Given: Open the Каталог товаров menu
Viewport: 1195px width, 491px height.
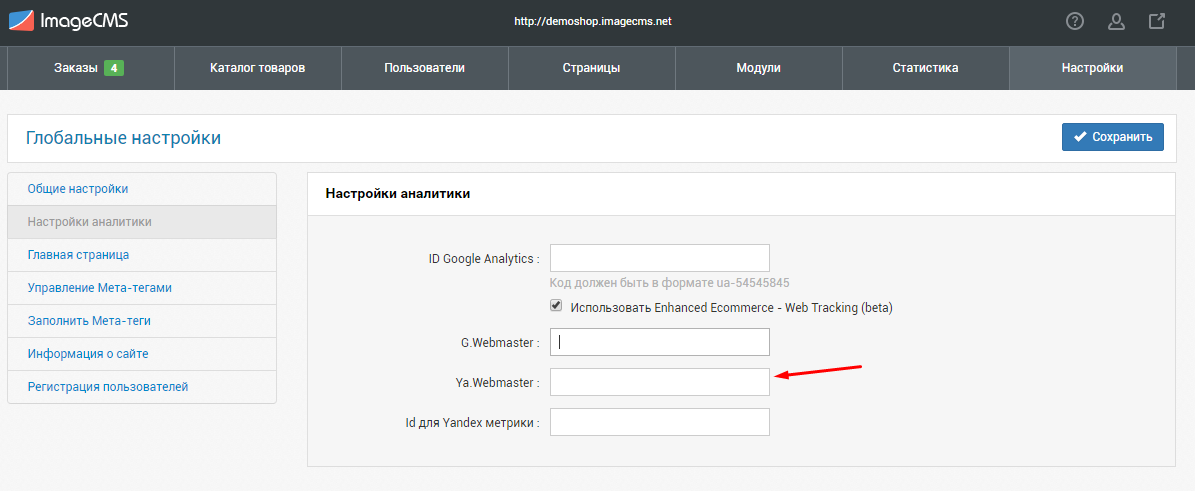Looking at the screenshot, I should pos(258,68).
